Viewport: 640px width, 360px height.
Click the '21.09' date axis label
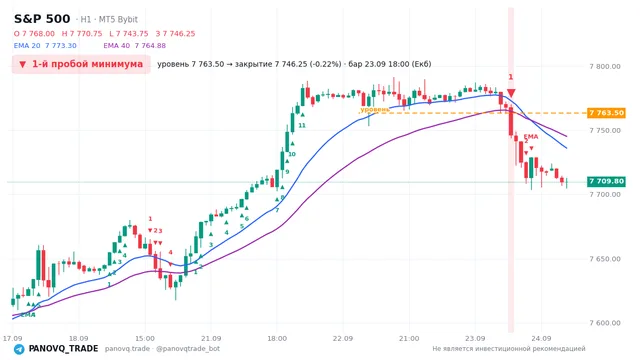coord(211,338)
